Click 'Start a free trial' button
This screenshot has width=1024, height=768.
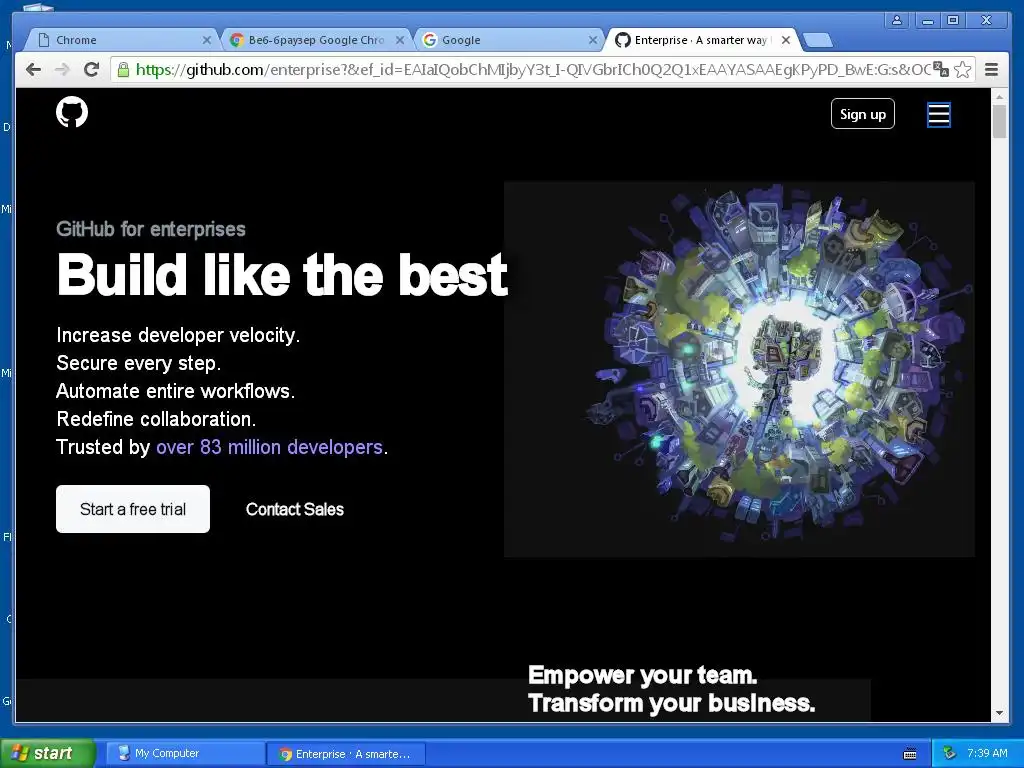pos(133,509)
